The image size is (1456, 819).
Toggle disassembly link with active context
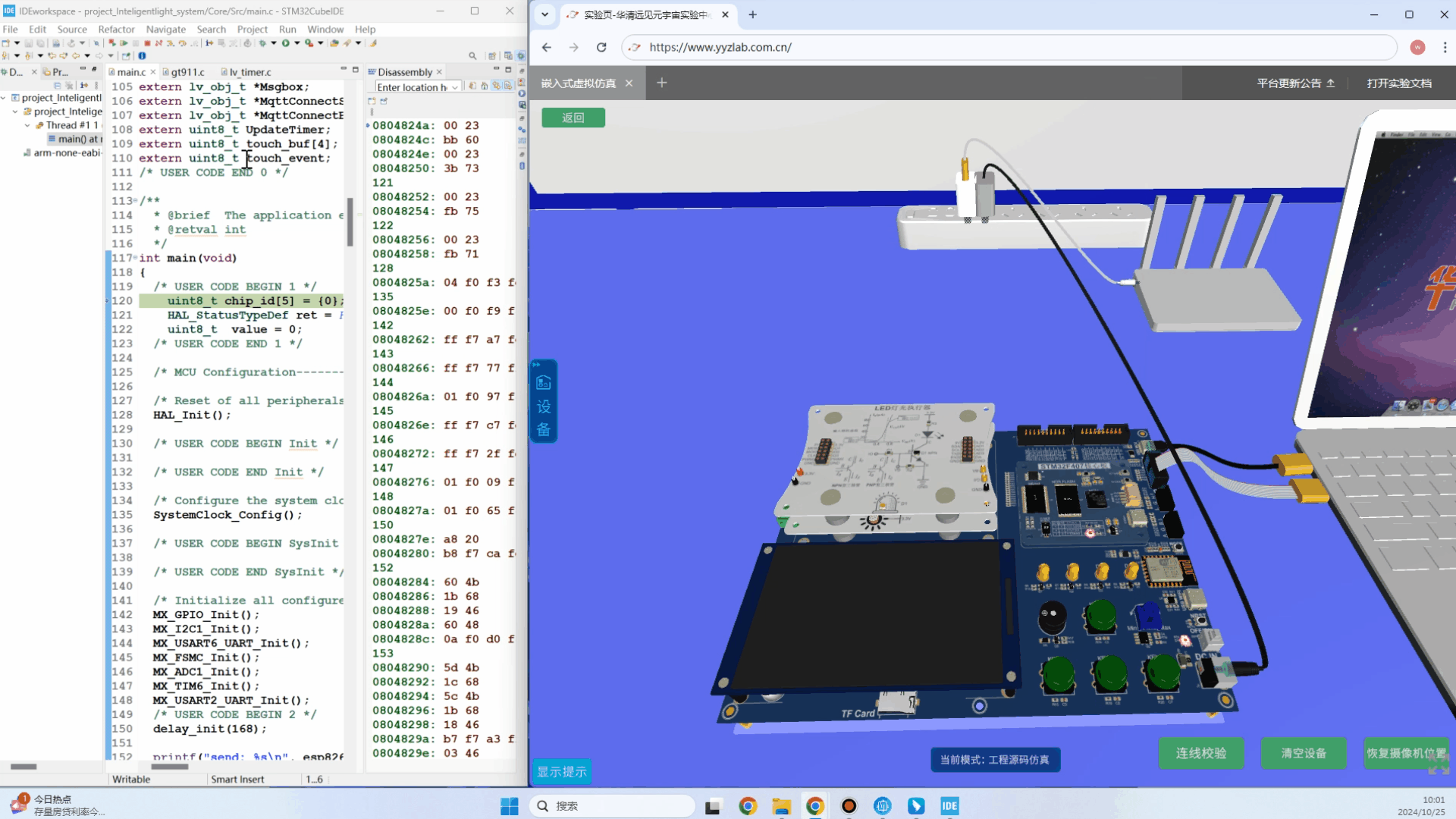point(496,86)
